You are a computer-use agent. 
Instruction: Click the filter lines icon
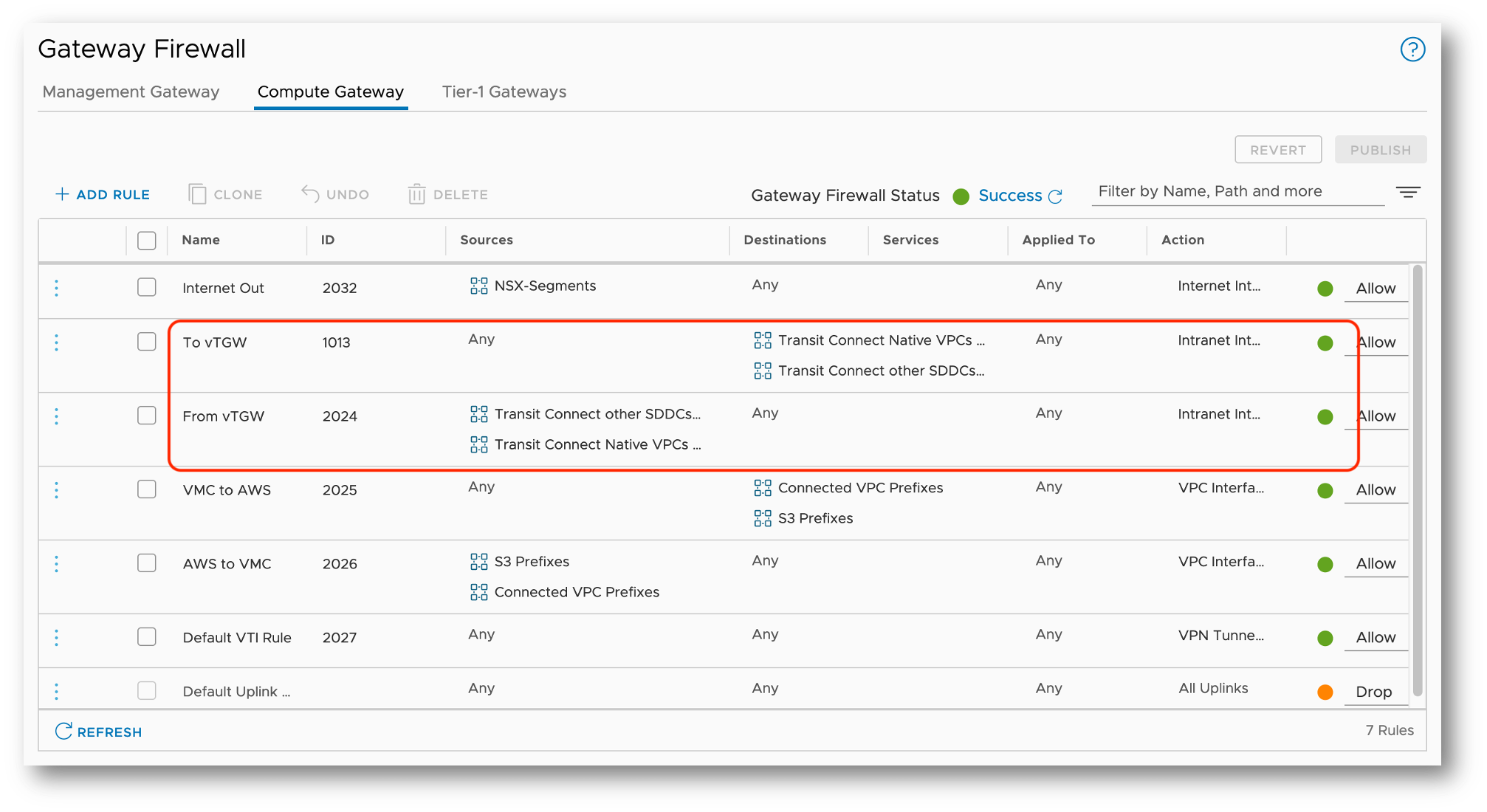(1407, 193)
